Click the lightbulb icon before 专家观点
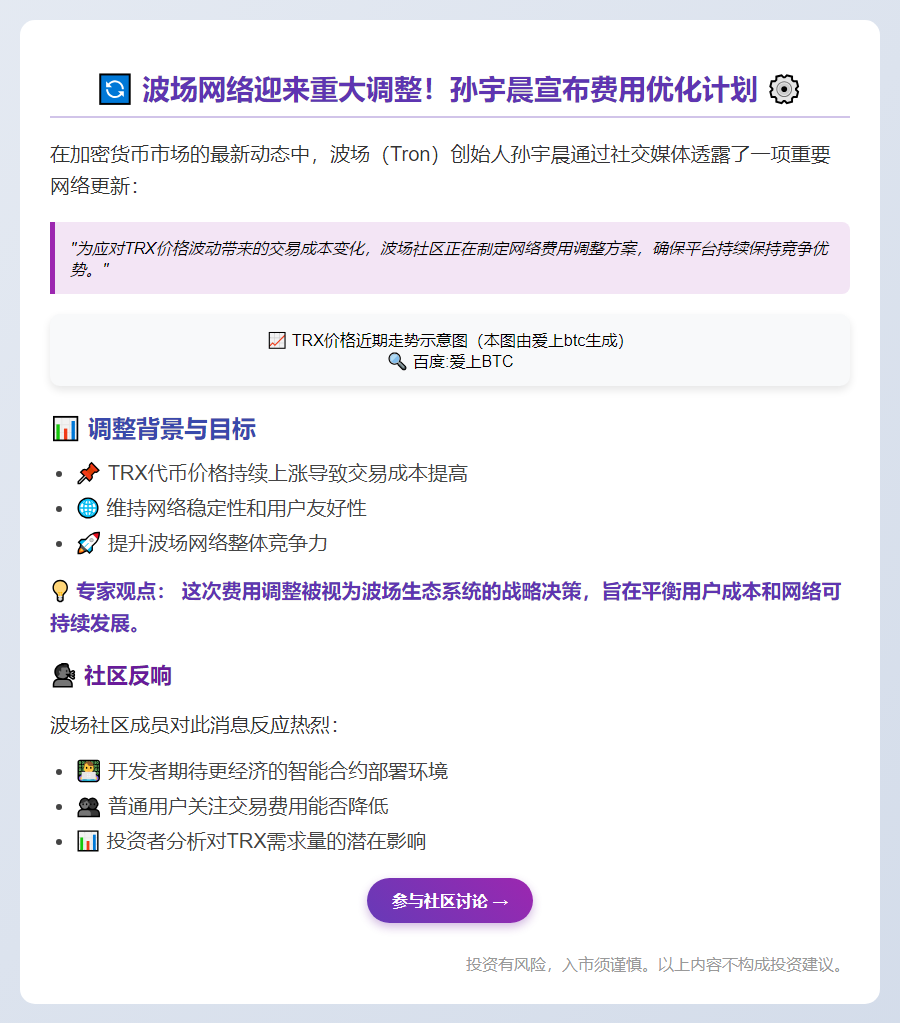 pyautogui.click(x=62, y=592)
